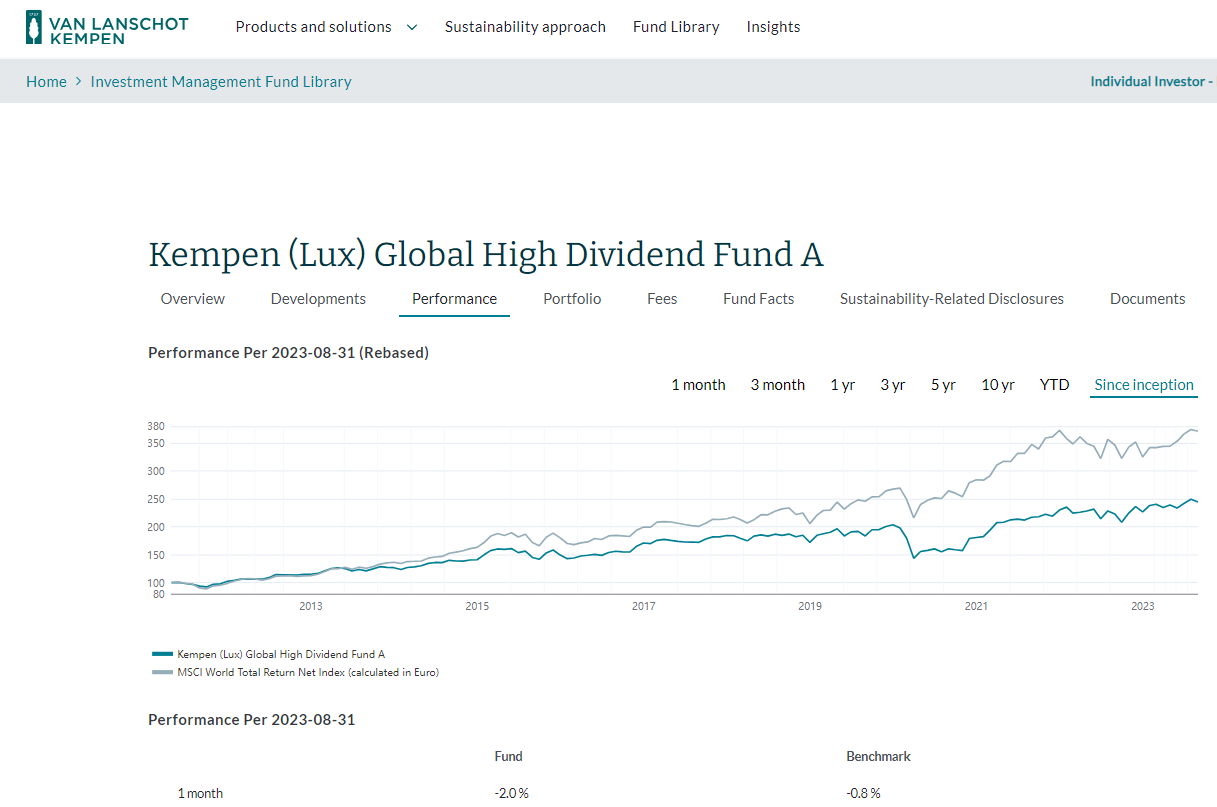Open Investment Management Fund Library breadcrumb
Viewport: 1217px width, 807px height.
pyautogui.click(x=221, y=82)
